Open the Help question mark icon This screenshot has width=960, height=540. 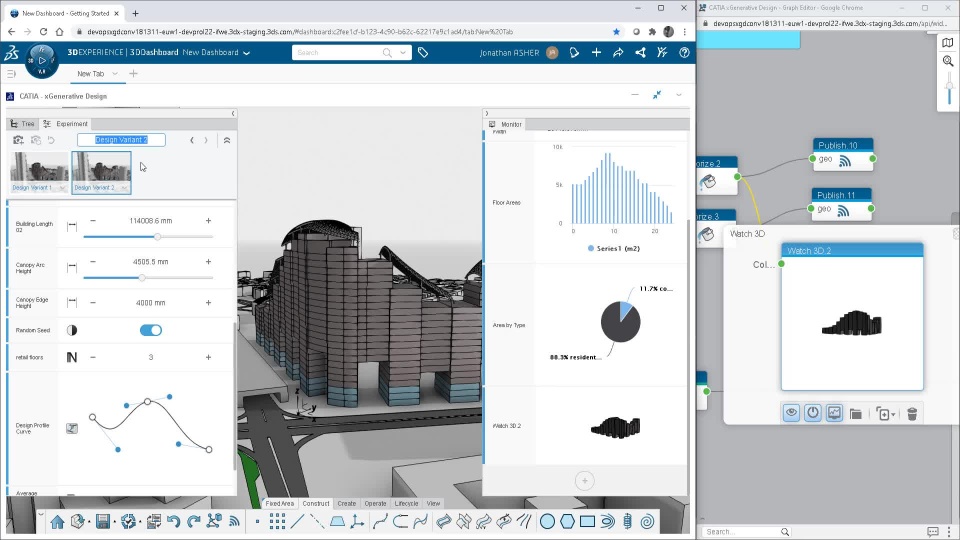point(684,53)
